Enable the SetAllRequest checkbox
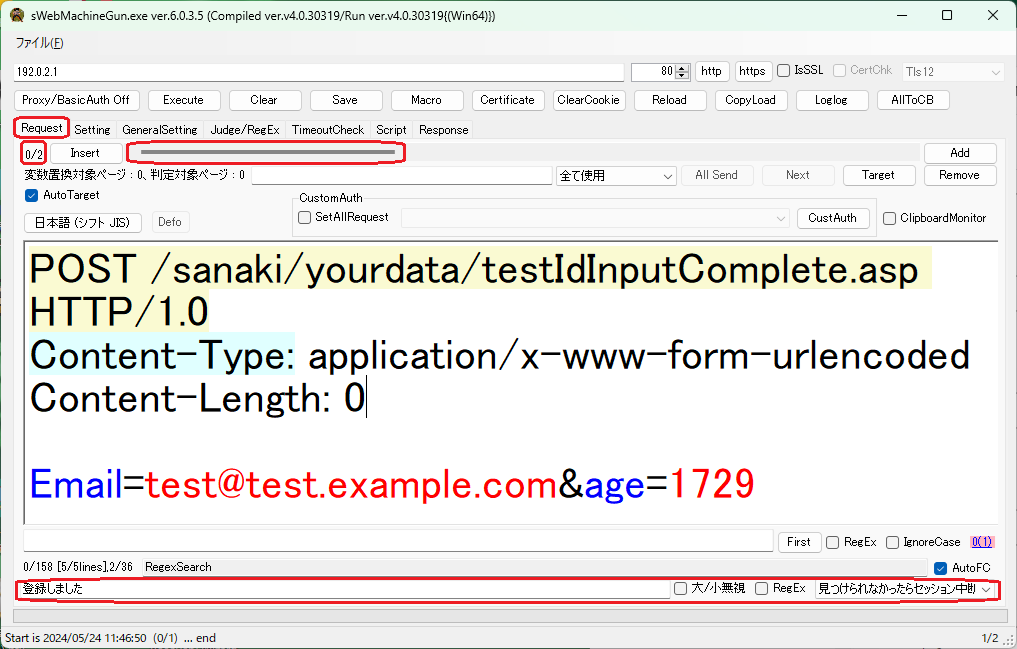 (304, 217)
